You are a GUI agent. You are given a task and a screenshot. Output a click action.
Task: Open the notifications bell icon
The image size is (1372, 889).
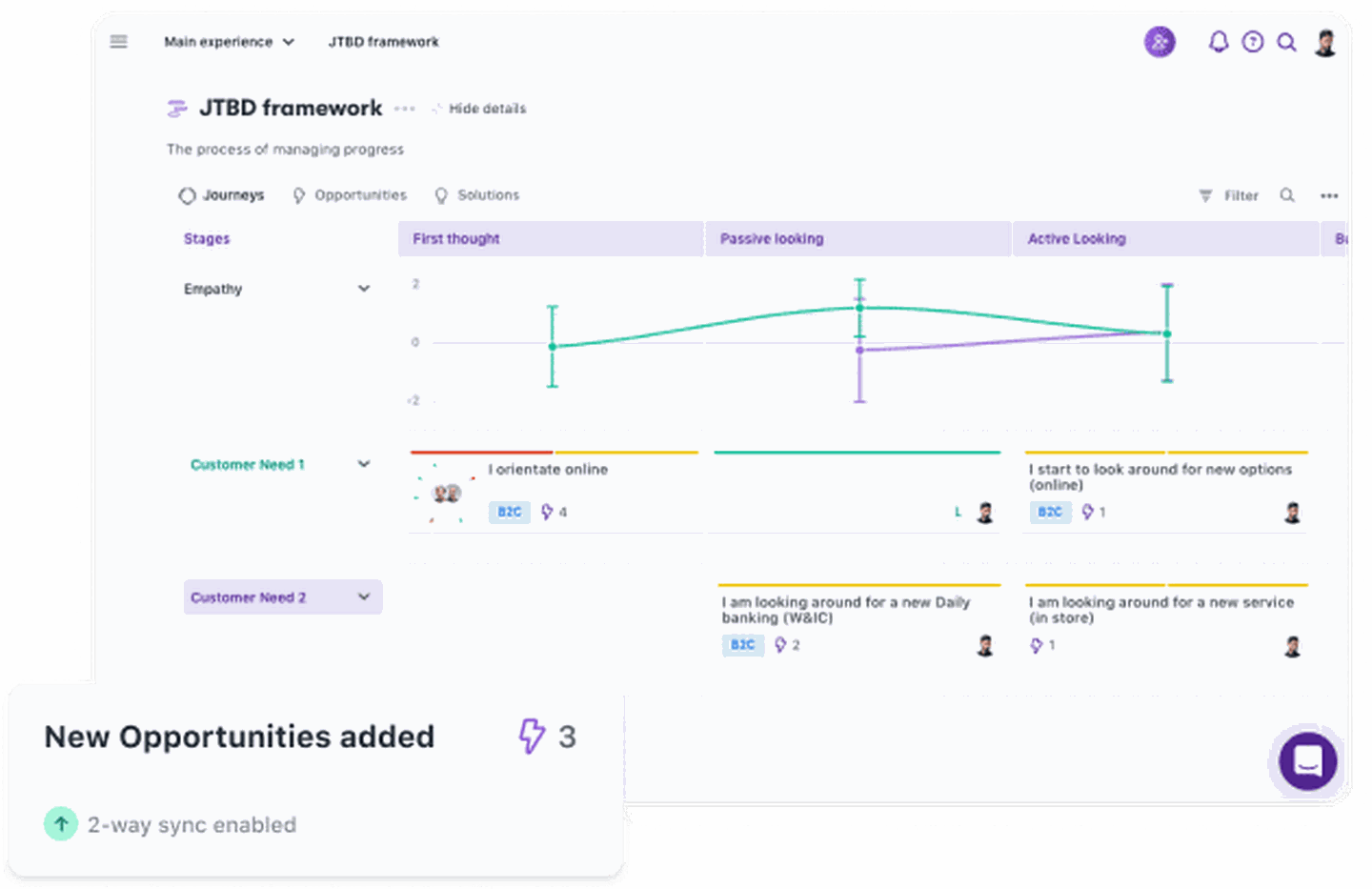click(1218, 42)
